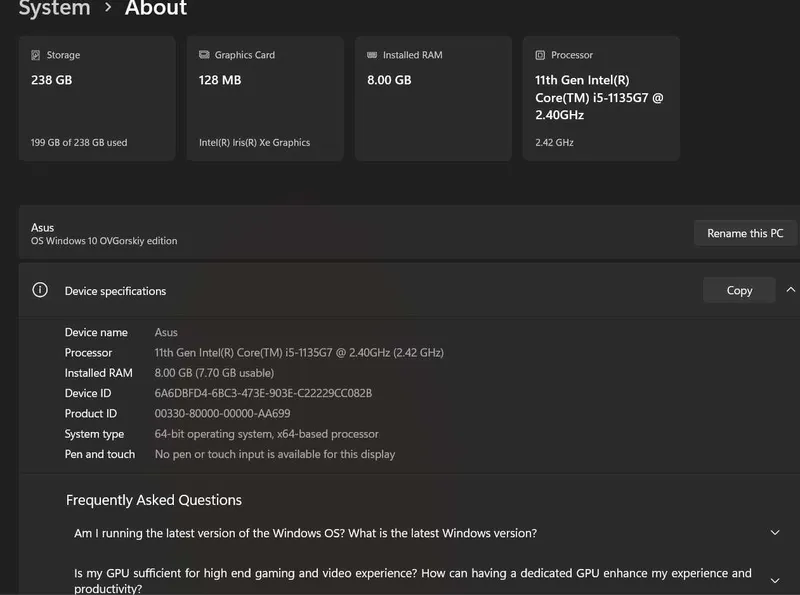Click the About breadcrumb title
This screenshot has width=800, height=595.
(156, 8)
